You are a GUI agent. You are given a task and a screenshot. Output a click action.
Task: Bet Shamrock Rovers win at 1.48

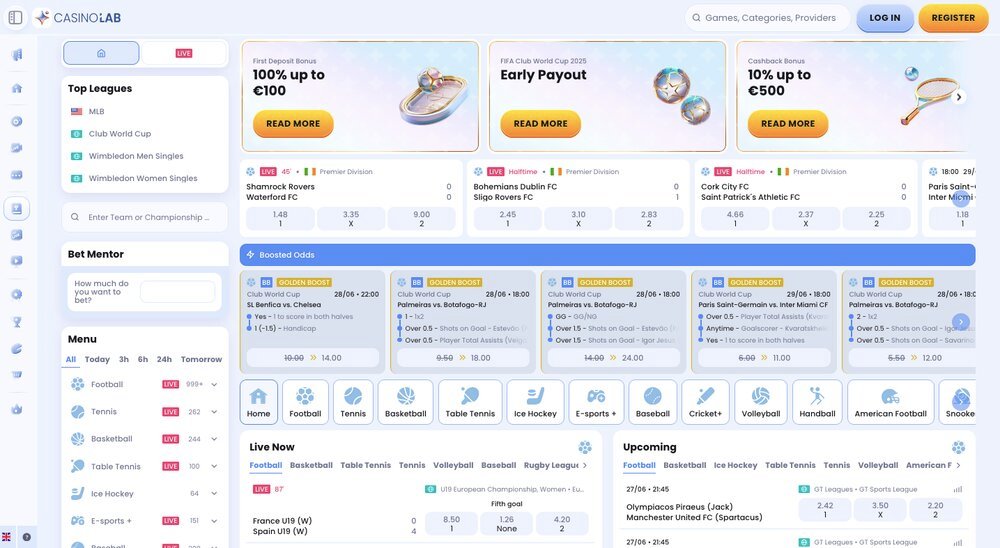click(280, 219)
